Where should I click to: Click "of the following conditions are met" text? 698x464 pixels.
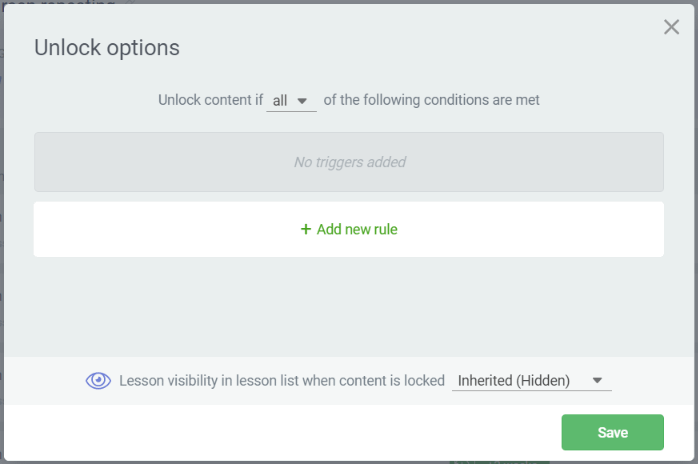pos(431,100)
